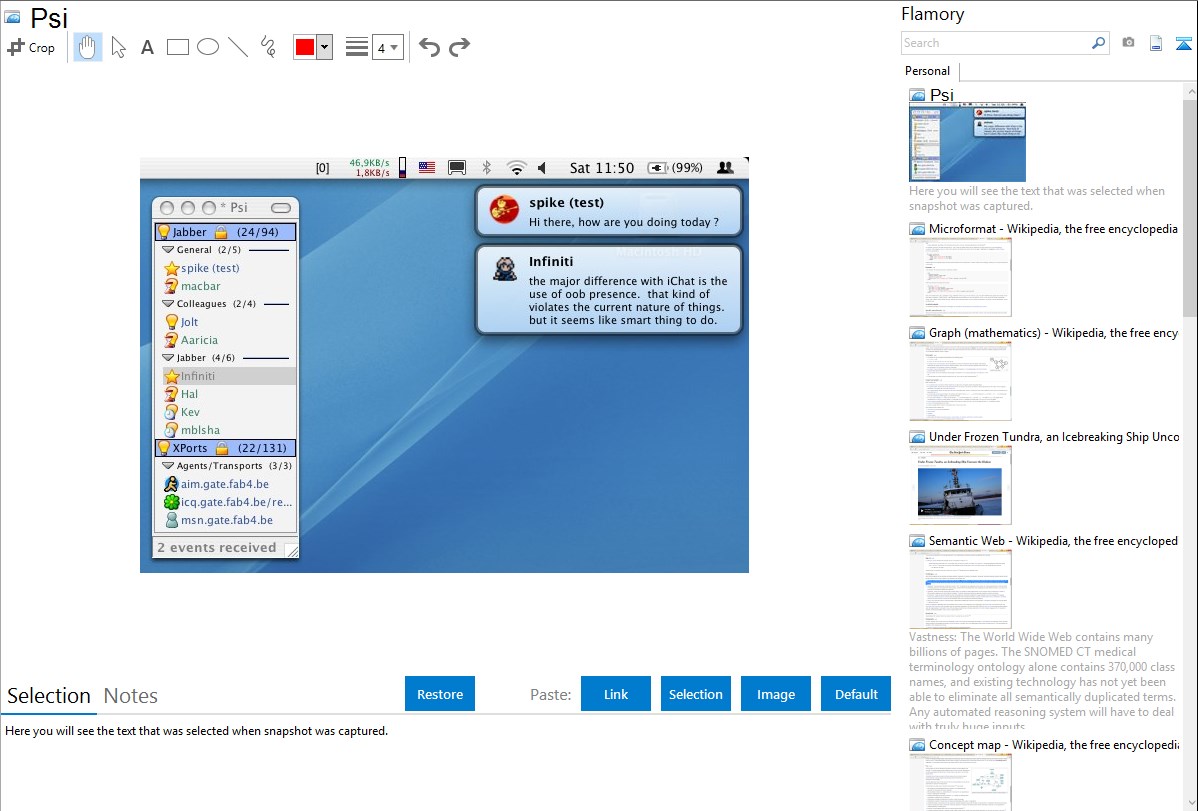Click the blue collapse panel icon
This screenshot has height=811, width=1198.
coord(1183,43)
